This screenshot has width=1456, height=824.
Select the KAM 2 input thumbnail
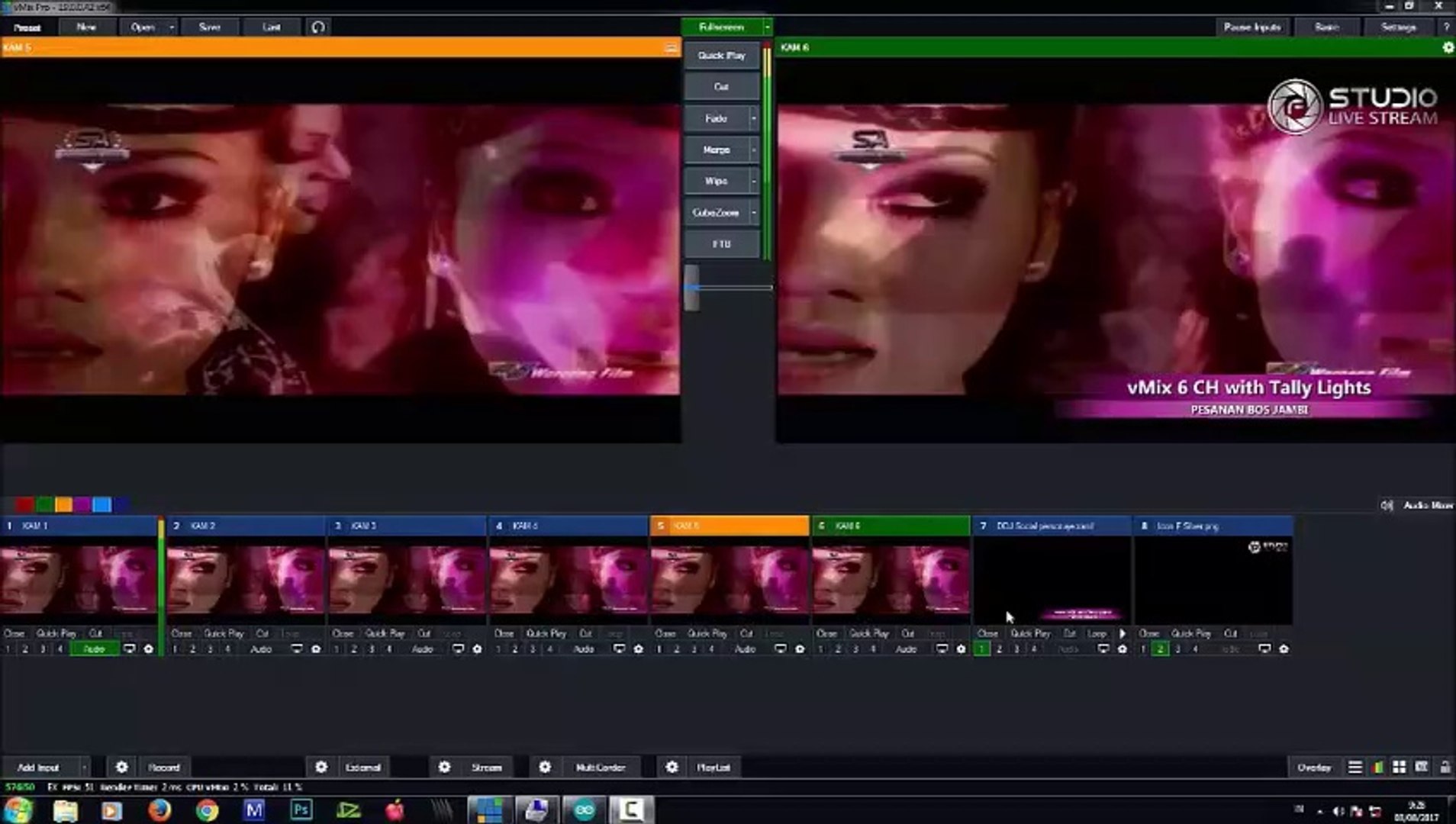tap(246, 580)
